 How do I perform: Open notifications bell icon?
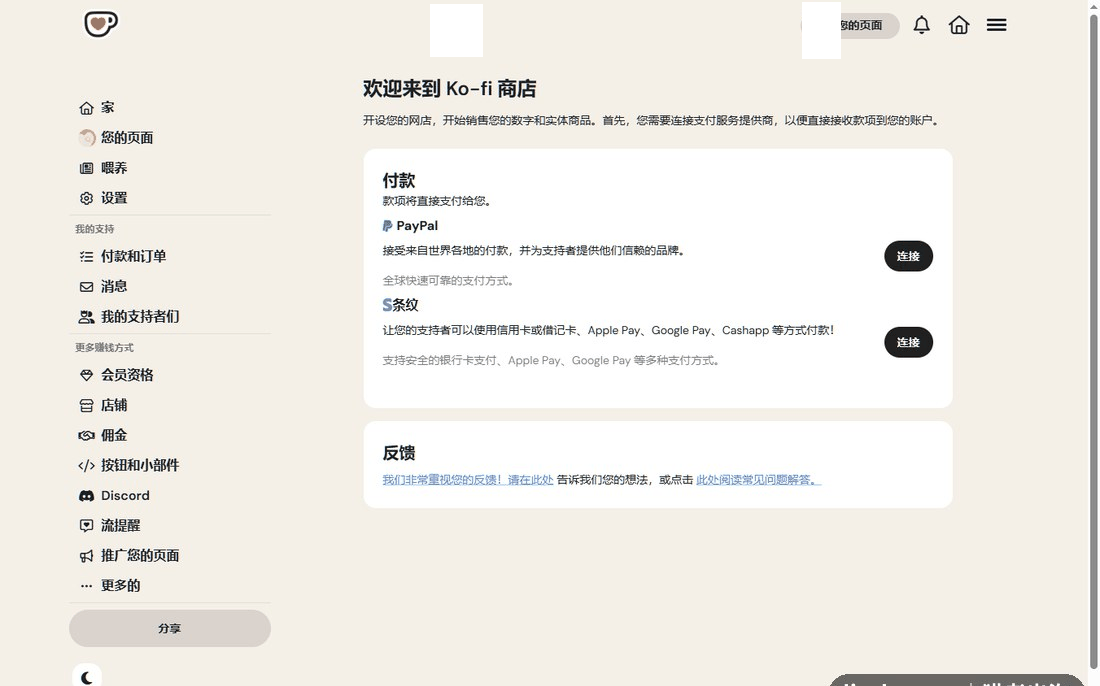tap(922, 25)
